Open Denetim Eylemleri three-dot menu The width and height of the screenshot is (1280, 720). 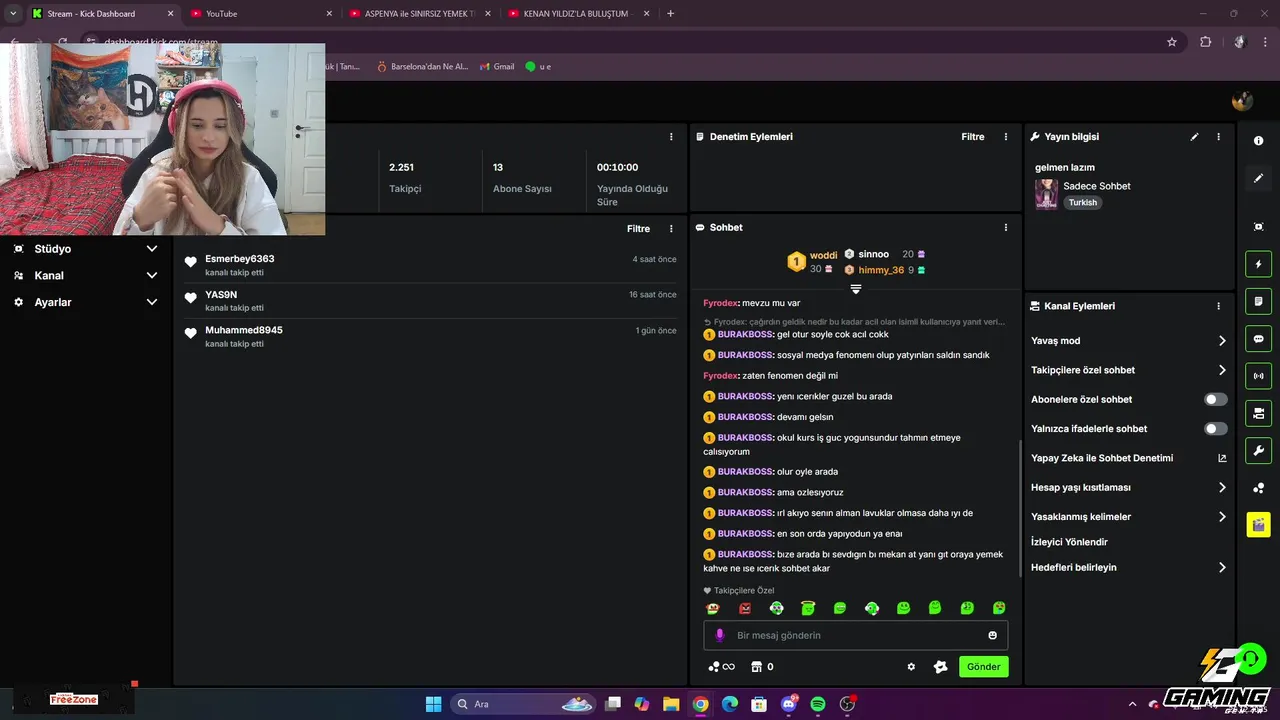click(x=1006, y=137)
